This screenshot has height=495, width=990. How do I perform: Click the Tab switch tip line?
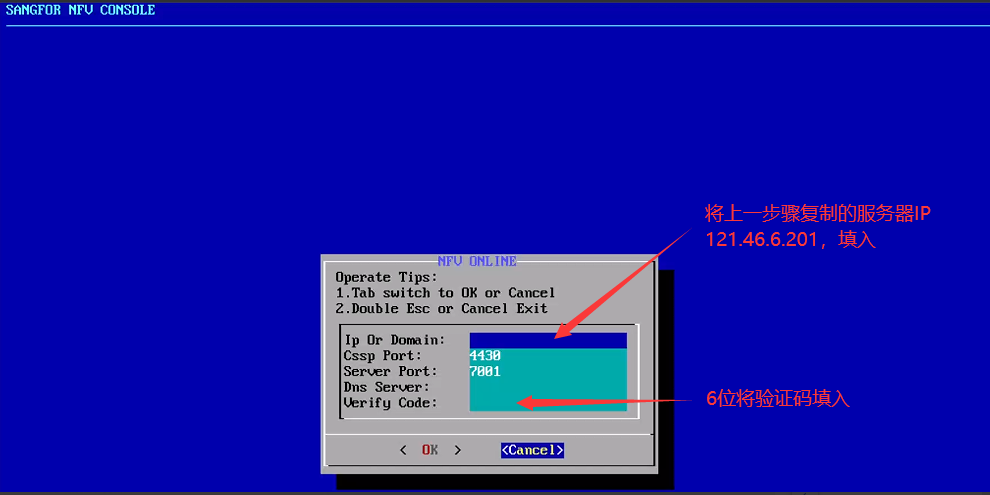(x=445, y=293)
